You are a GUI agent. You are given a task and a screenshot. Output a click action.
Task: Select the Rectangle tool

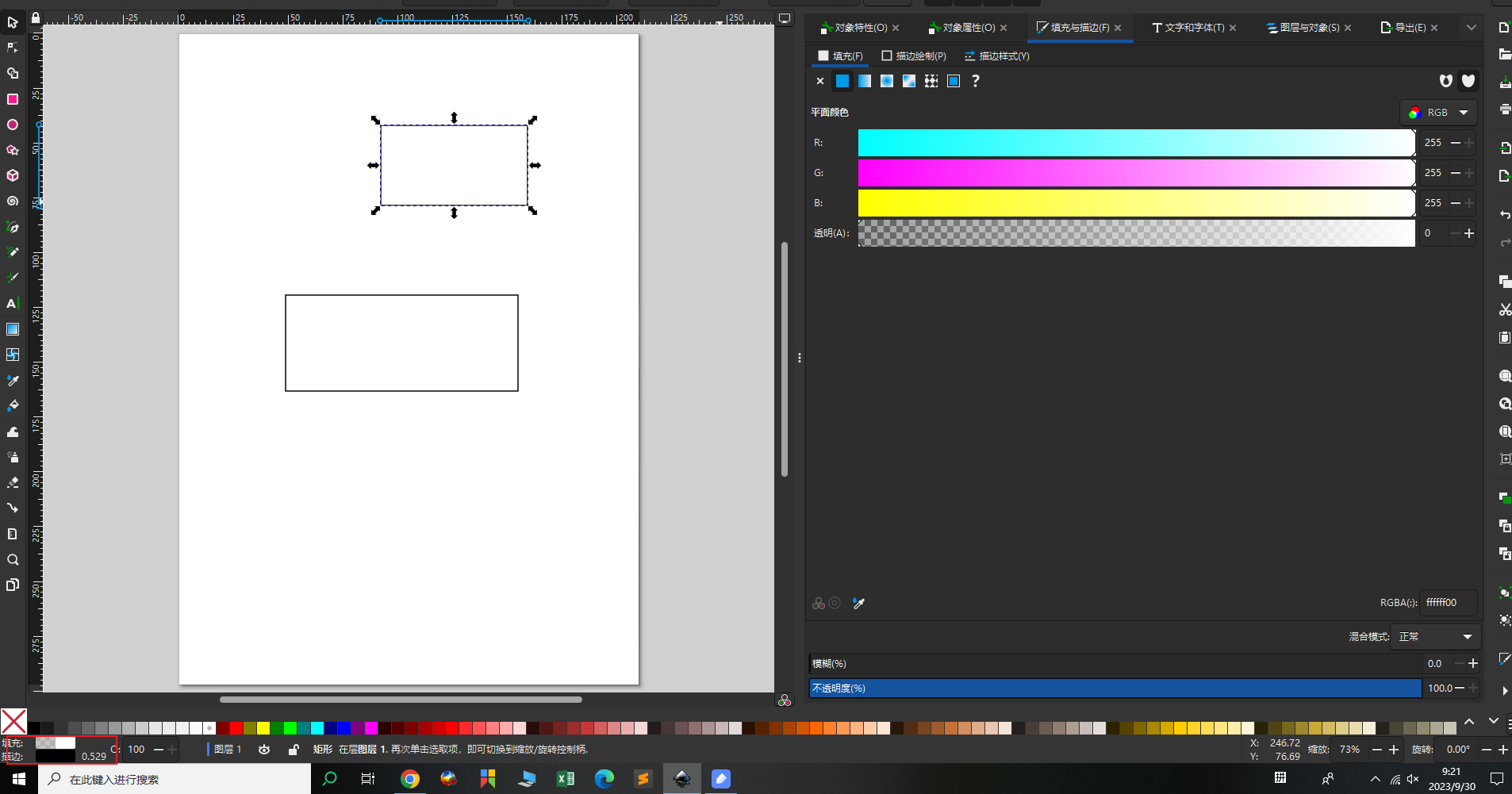pos(13,99)
